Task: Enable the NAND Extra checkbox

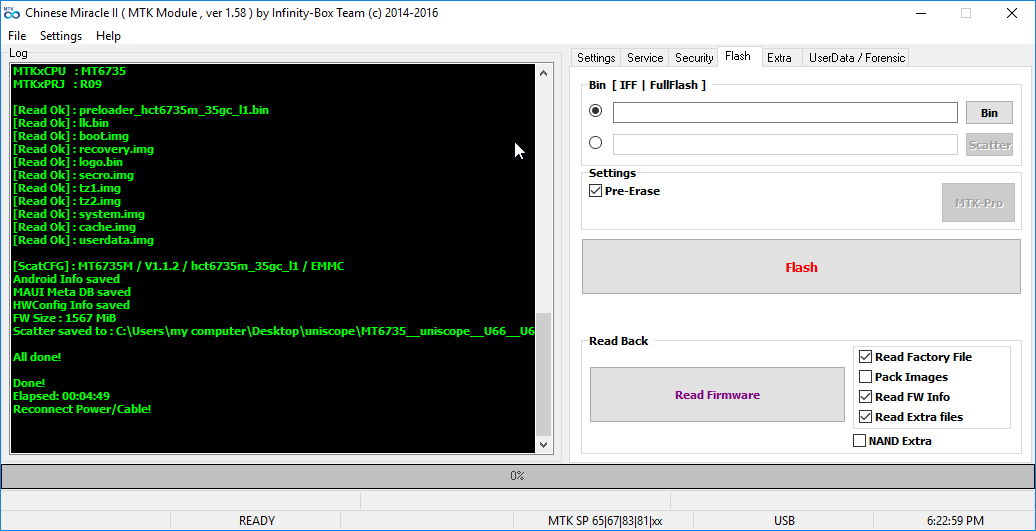Action: (860, 441)
